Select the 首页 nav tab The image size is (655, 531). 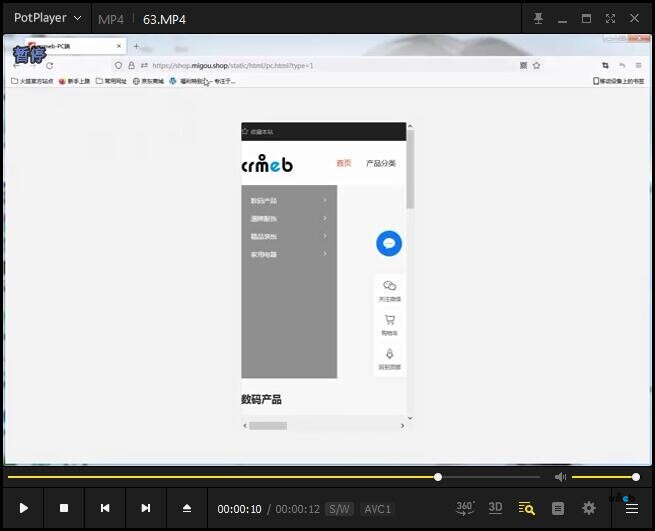pyautogui.click(x=344, y=163)
